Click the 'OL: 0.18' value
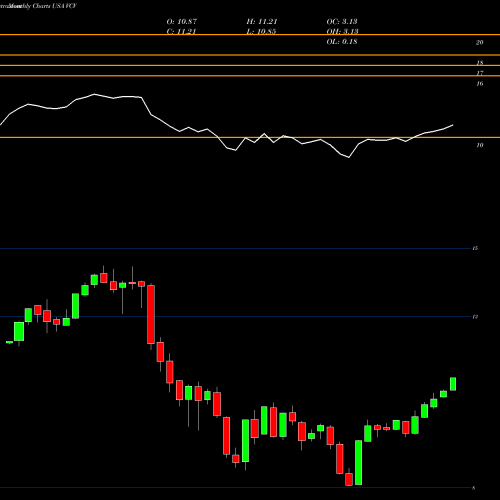Image resolution: width=500 pixels, height=500 pixels. [342, 42]
